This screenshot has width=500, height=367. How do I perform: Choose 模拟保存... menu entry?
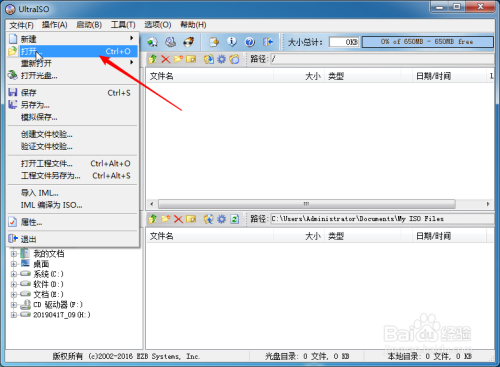point(72,117)
